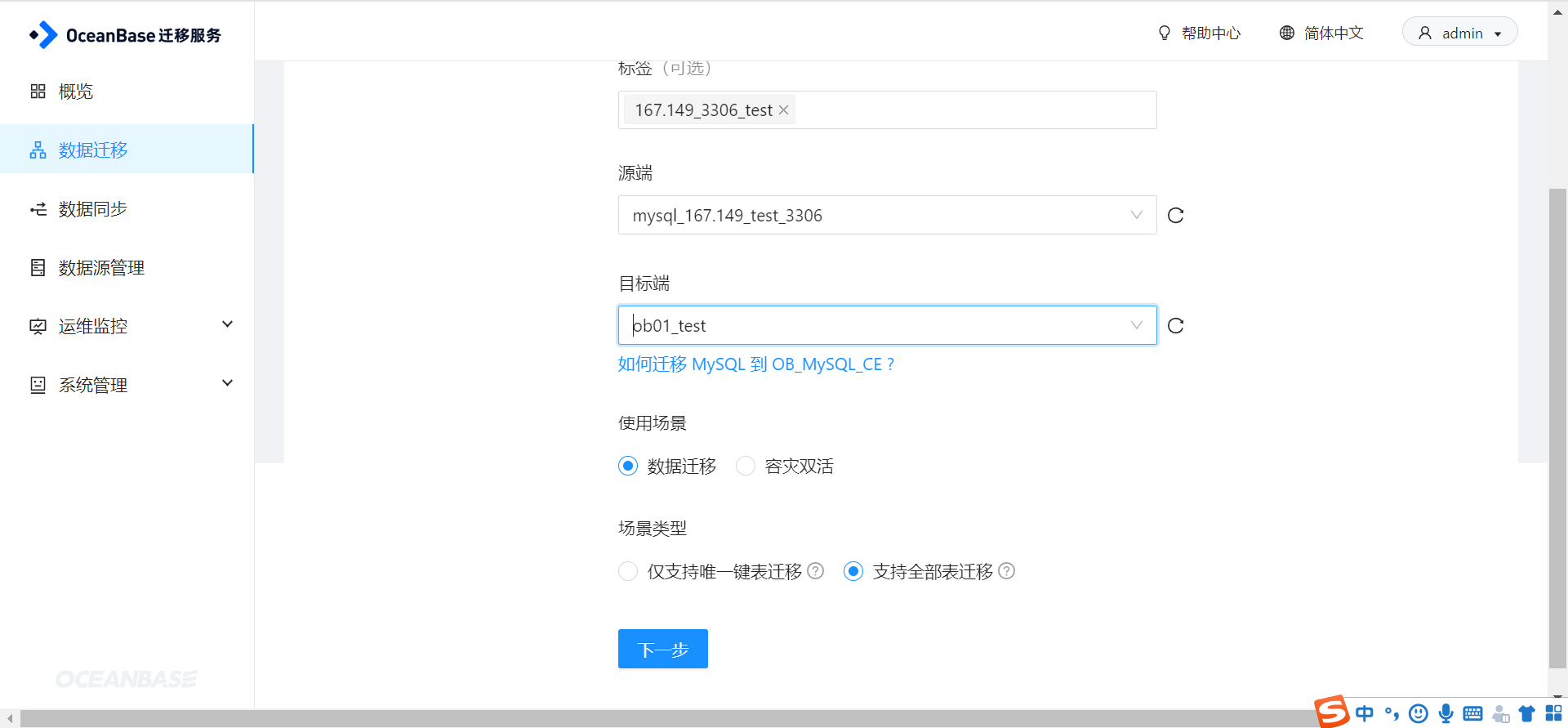The height and width of the screenshot is (728, 1568).
Task: Show help for 仅支持唯一键表迁移
Action: click(815, 571)
